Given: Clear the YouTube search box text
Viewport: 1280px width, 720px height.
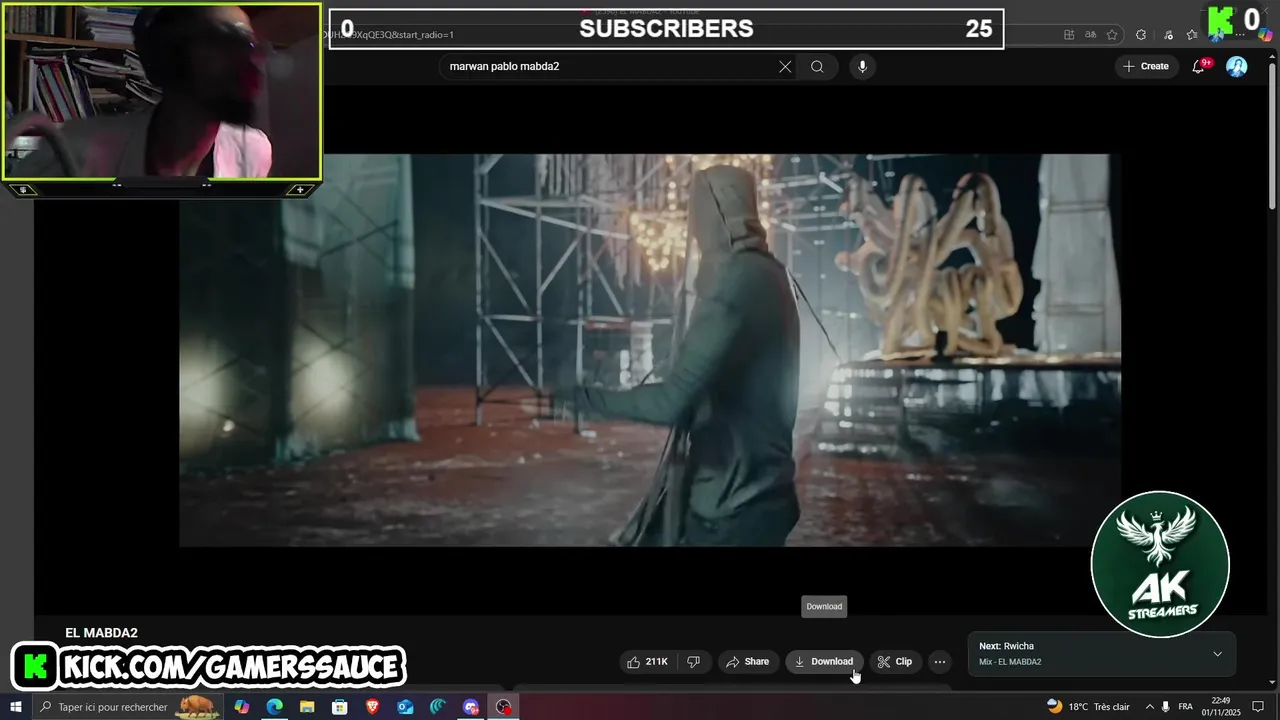Looking at the screenshot, I should (x=785, y=67).
